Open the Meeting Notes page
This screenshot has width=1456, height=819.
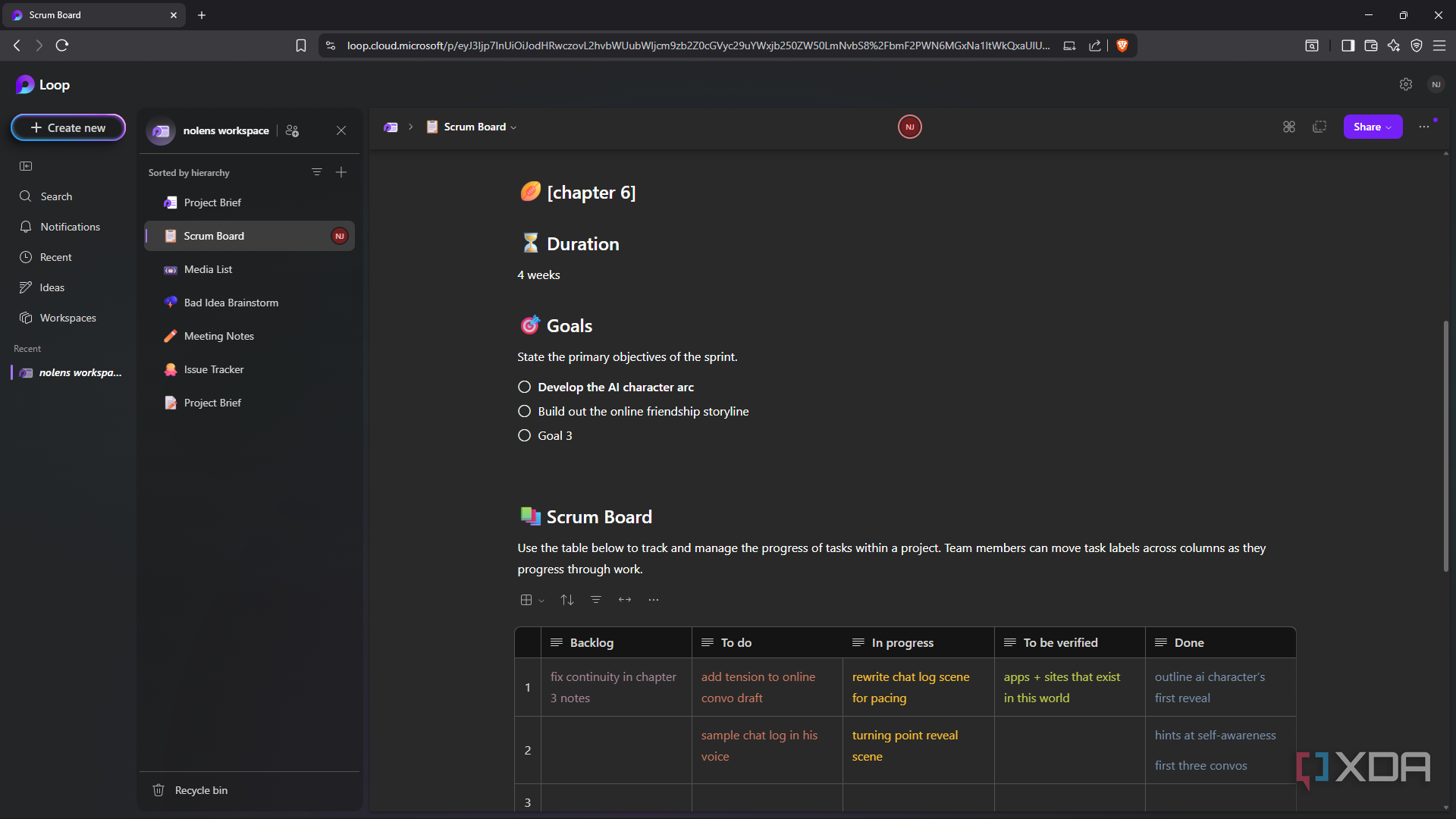249,336
